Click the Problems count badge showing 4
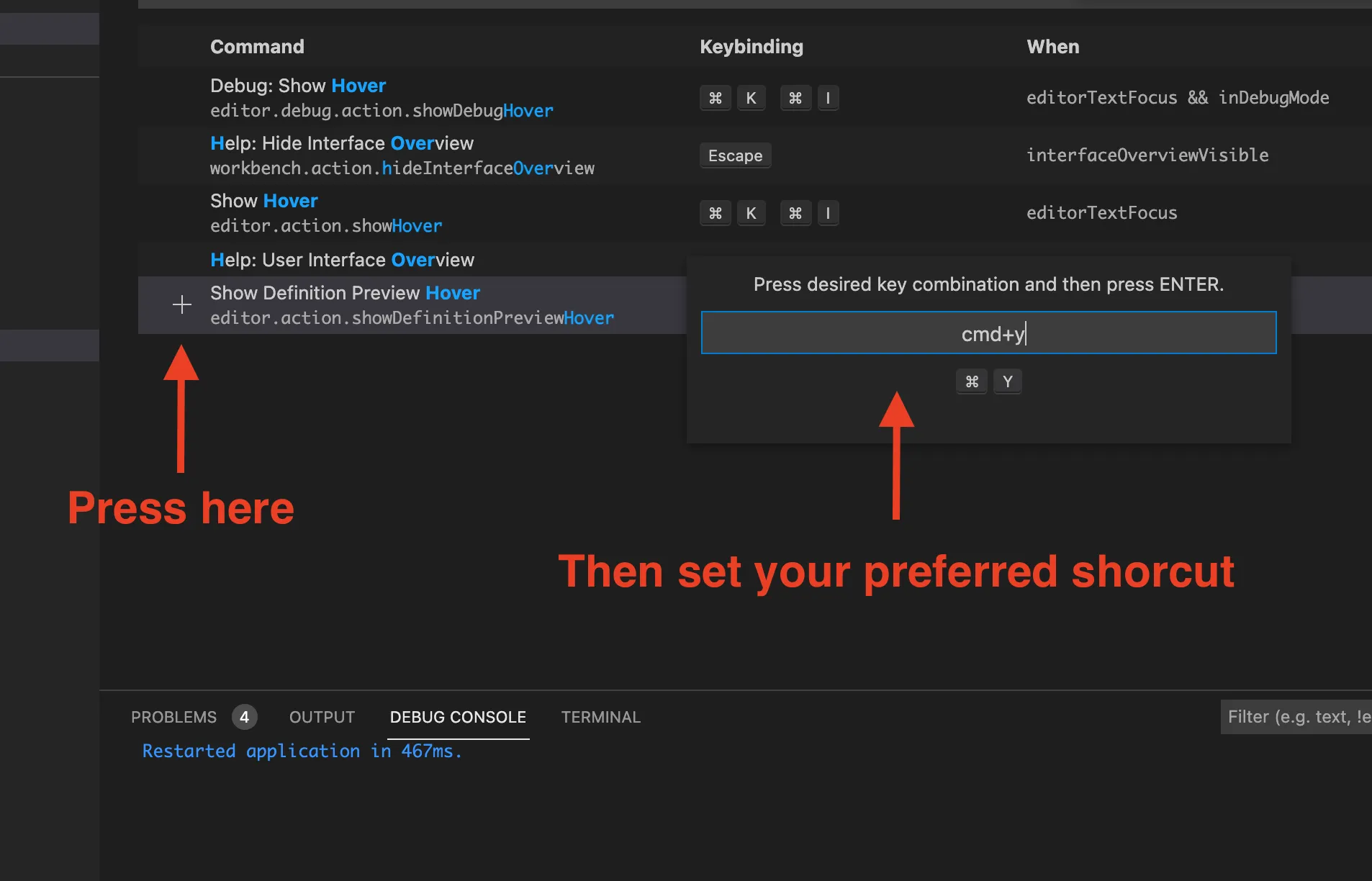Screen dimensions: 1372x881 pos(244,717)
